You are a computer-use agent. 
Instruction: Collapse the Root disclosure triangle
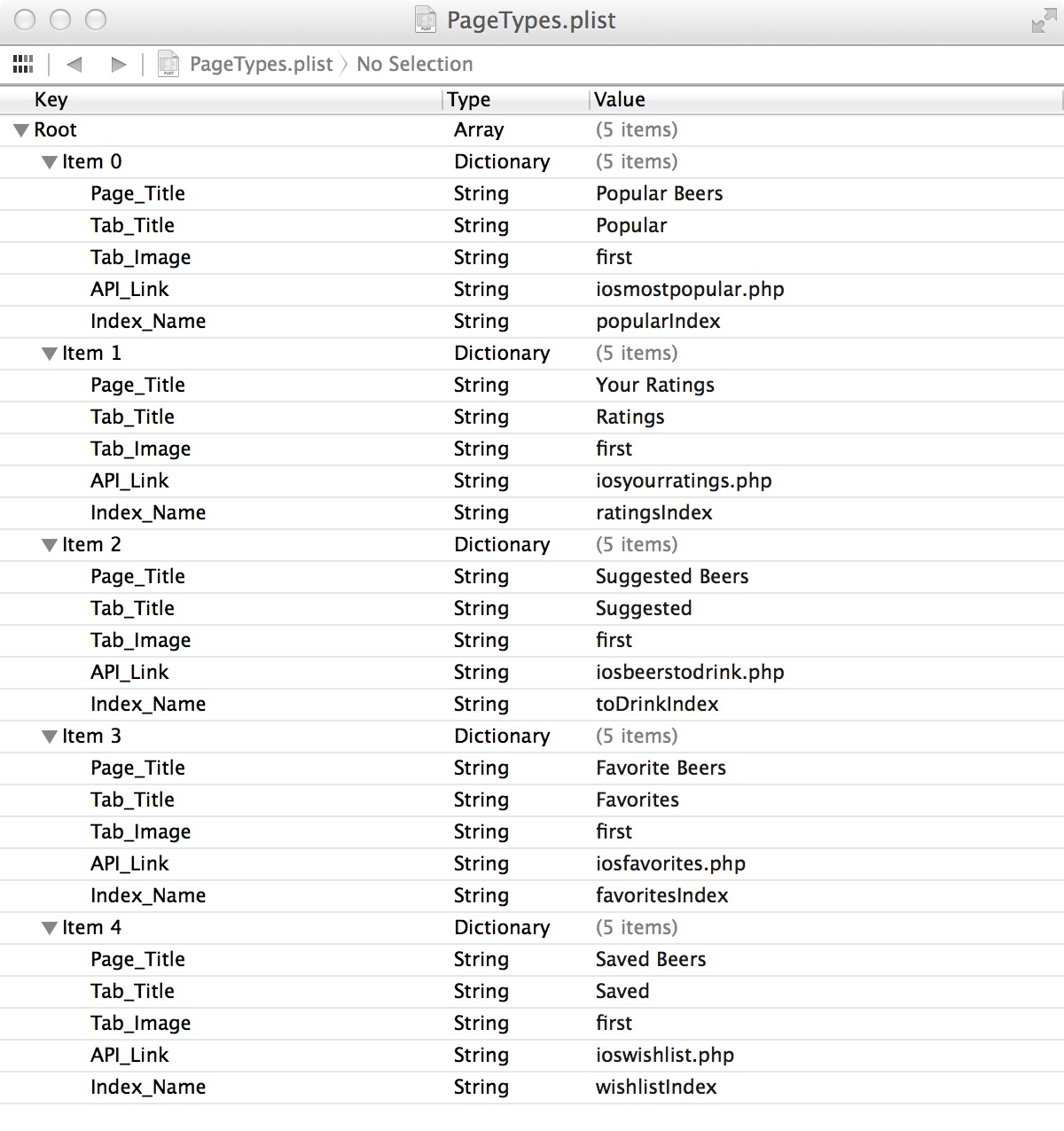click(22, 130)
